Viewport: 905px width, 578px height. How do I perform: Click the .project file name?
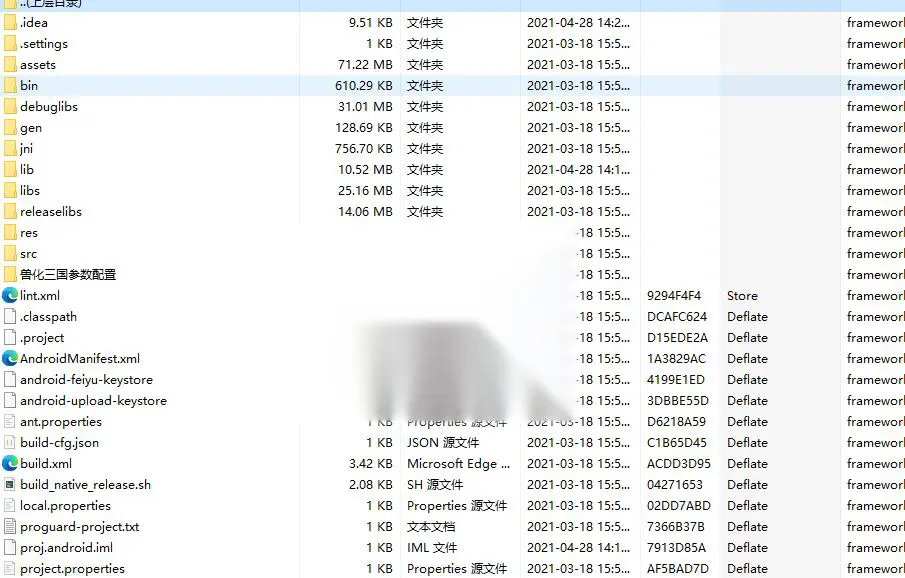tap(42, 338)
